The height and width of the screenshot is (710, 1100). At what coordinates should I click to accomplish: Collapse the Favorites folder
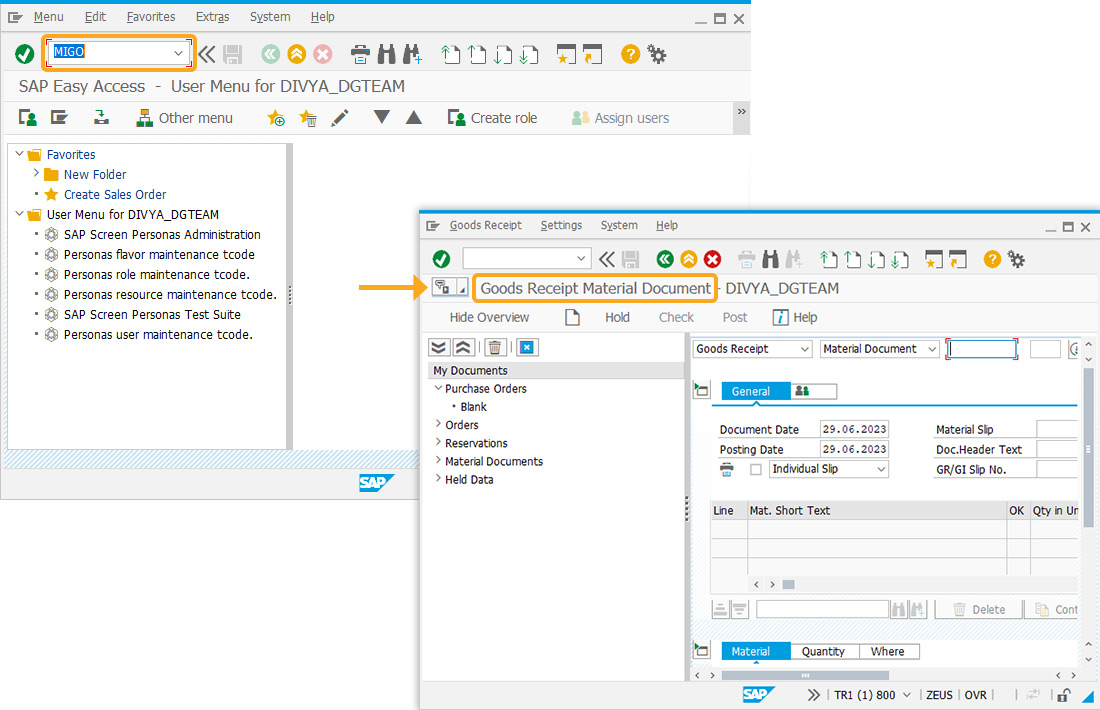coord(20,154)
